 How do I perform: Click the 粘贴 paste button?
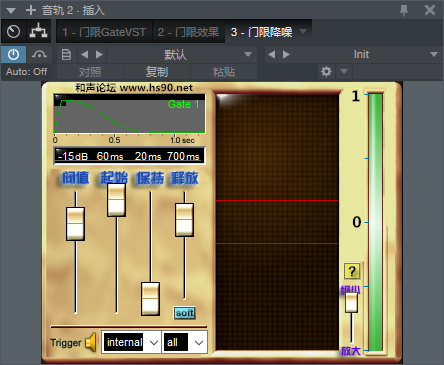(x=224, y=72)
